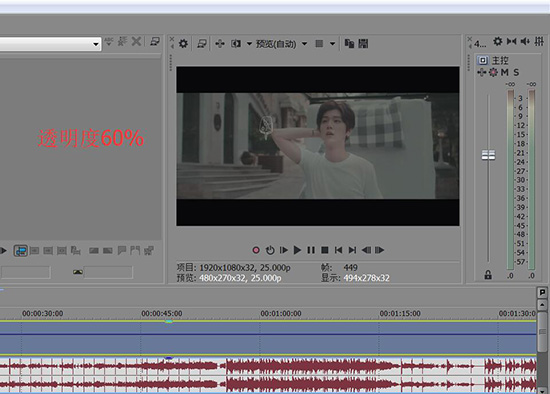Click the record button in preview transport
The image size is (550, 394).
[x=256, y=250]
